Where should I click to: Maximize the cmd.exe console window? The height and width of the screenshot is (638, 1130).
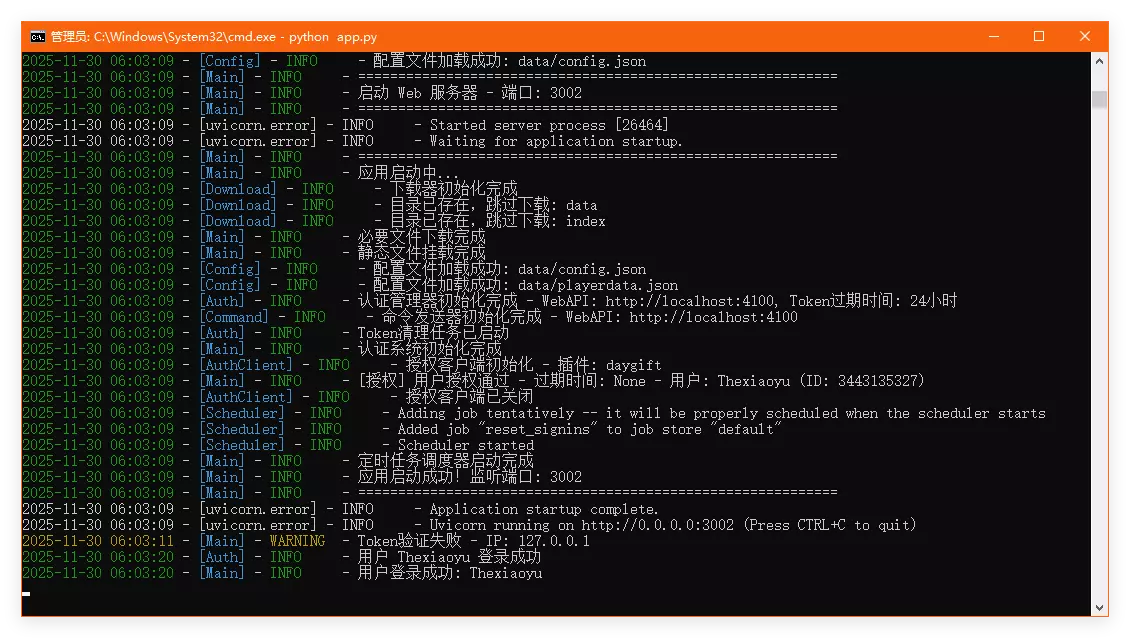[1038, 36]
